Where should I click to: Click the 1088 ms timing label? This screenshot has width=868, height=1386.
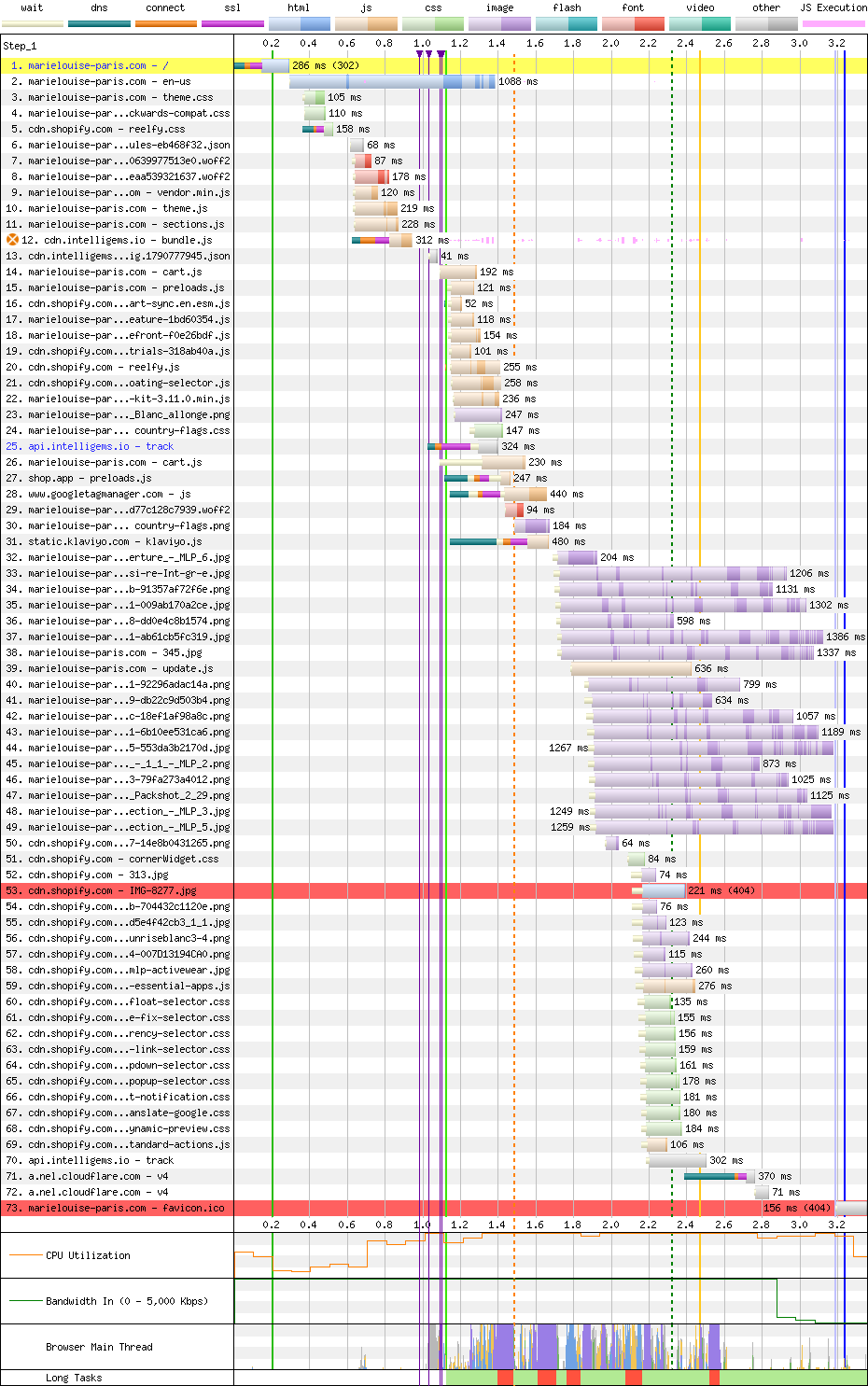[x=518, y=81]
